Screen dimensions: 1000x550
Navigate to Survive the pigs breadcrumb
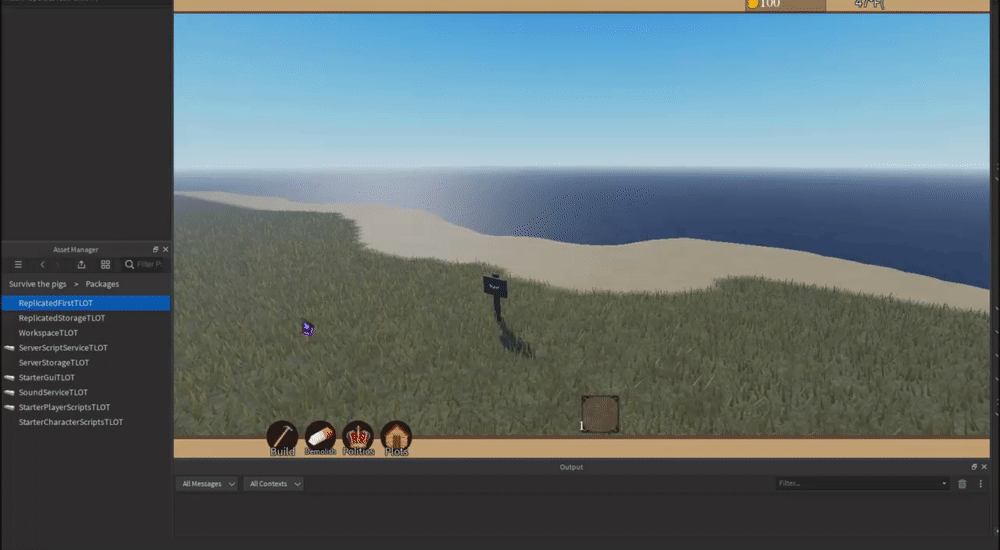pos(38,284)
